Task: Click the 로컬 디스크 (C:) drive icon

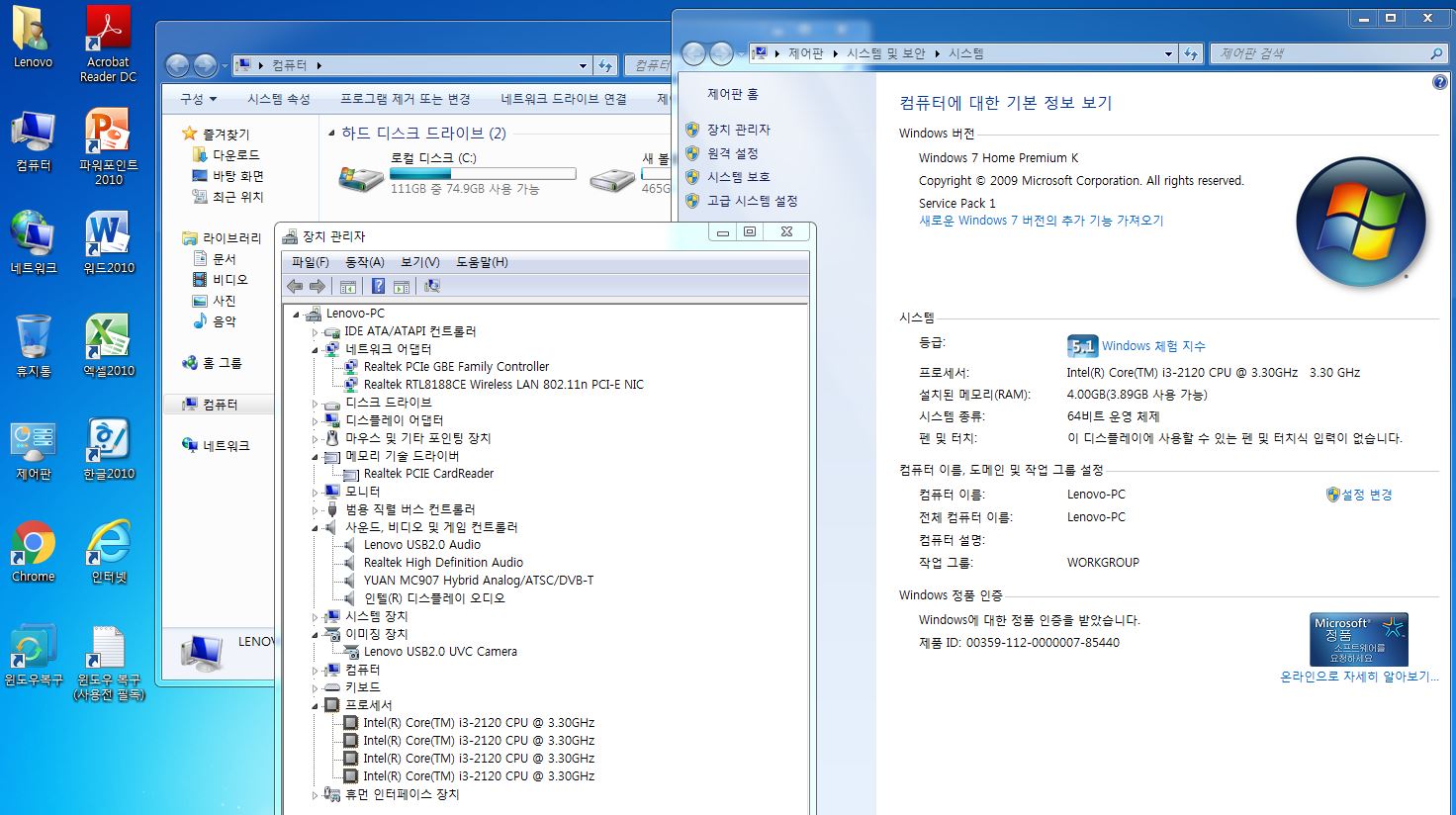Action: (360, 178)
